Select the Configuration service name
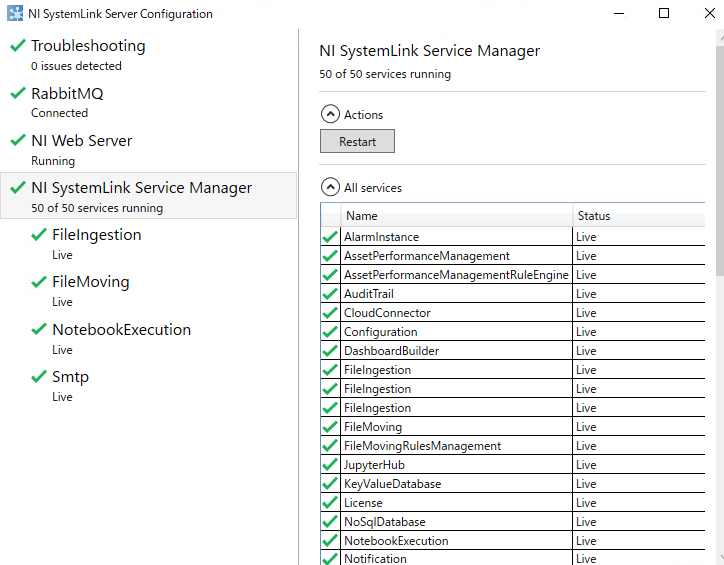The image size is (724, 565). point(380,332)
